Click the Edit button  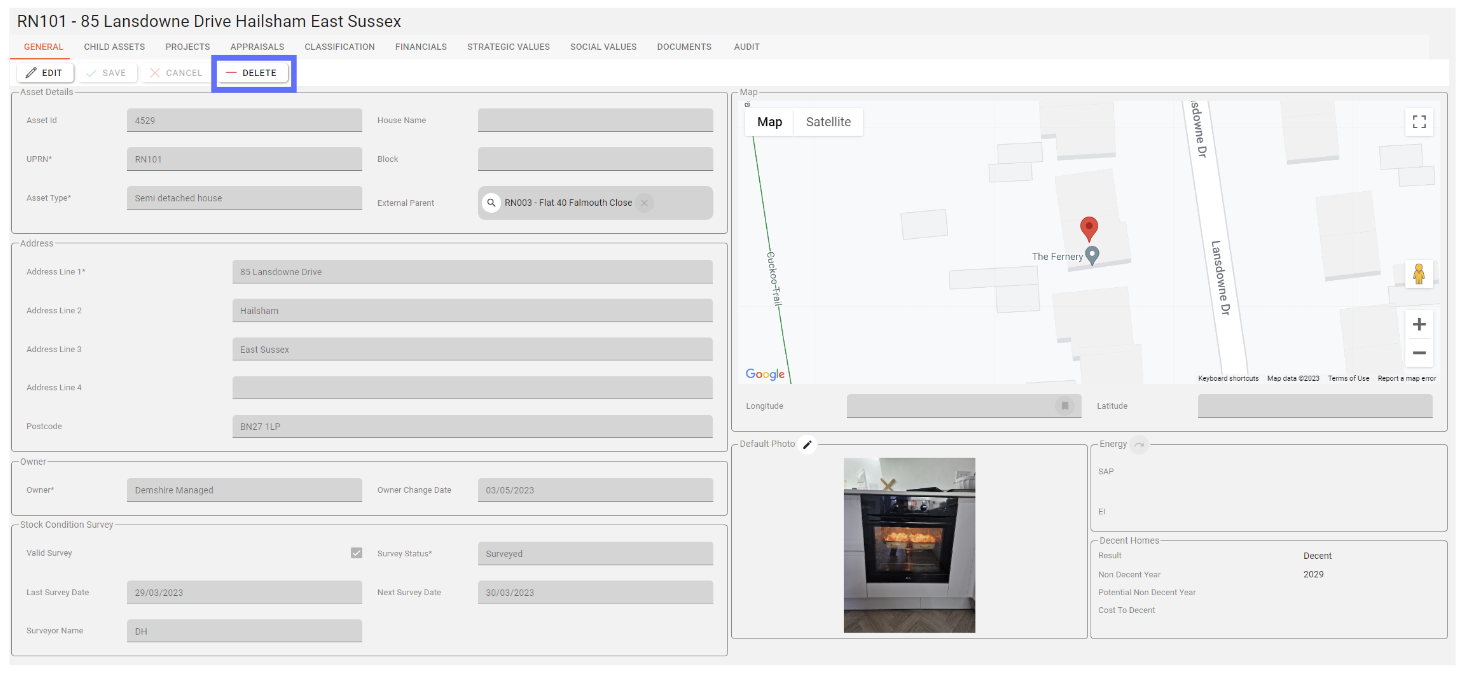click(45, 73)
